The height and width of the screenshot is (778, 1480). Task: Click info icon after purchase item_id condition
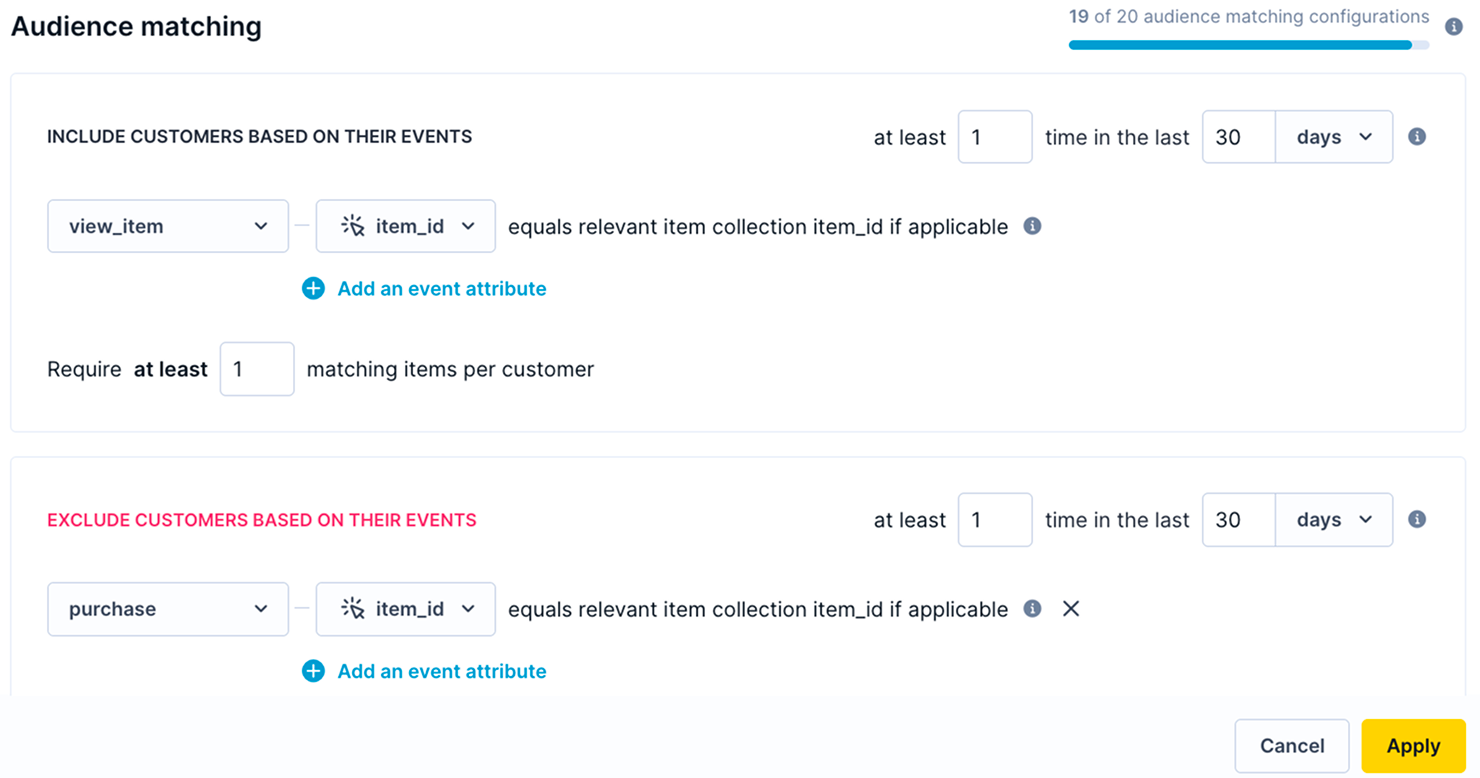1033,608
